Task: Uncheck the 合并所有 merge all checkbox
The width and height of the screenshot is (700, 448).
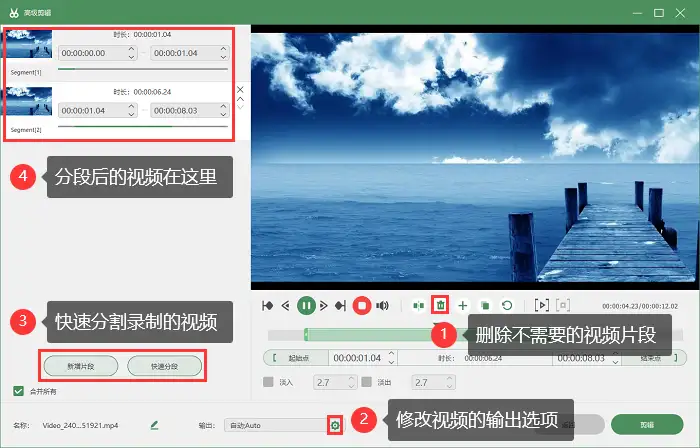Action: click(x=18, y=391)
